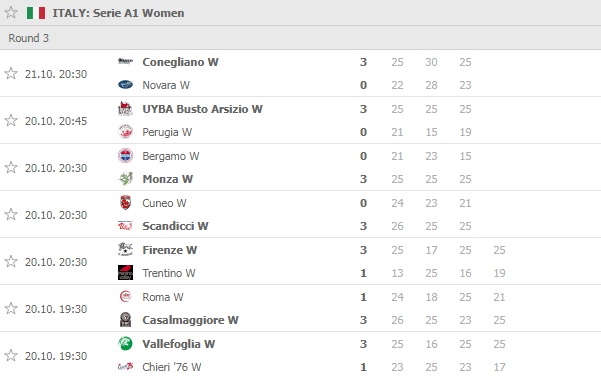Image resolution: width=601 pixels, height=377 pixels.
Task: Click the Conegliano W team logo
Action: pos(125,61)
